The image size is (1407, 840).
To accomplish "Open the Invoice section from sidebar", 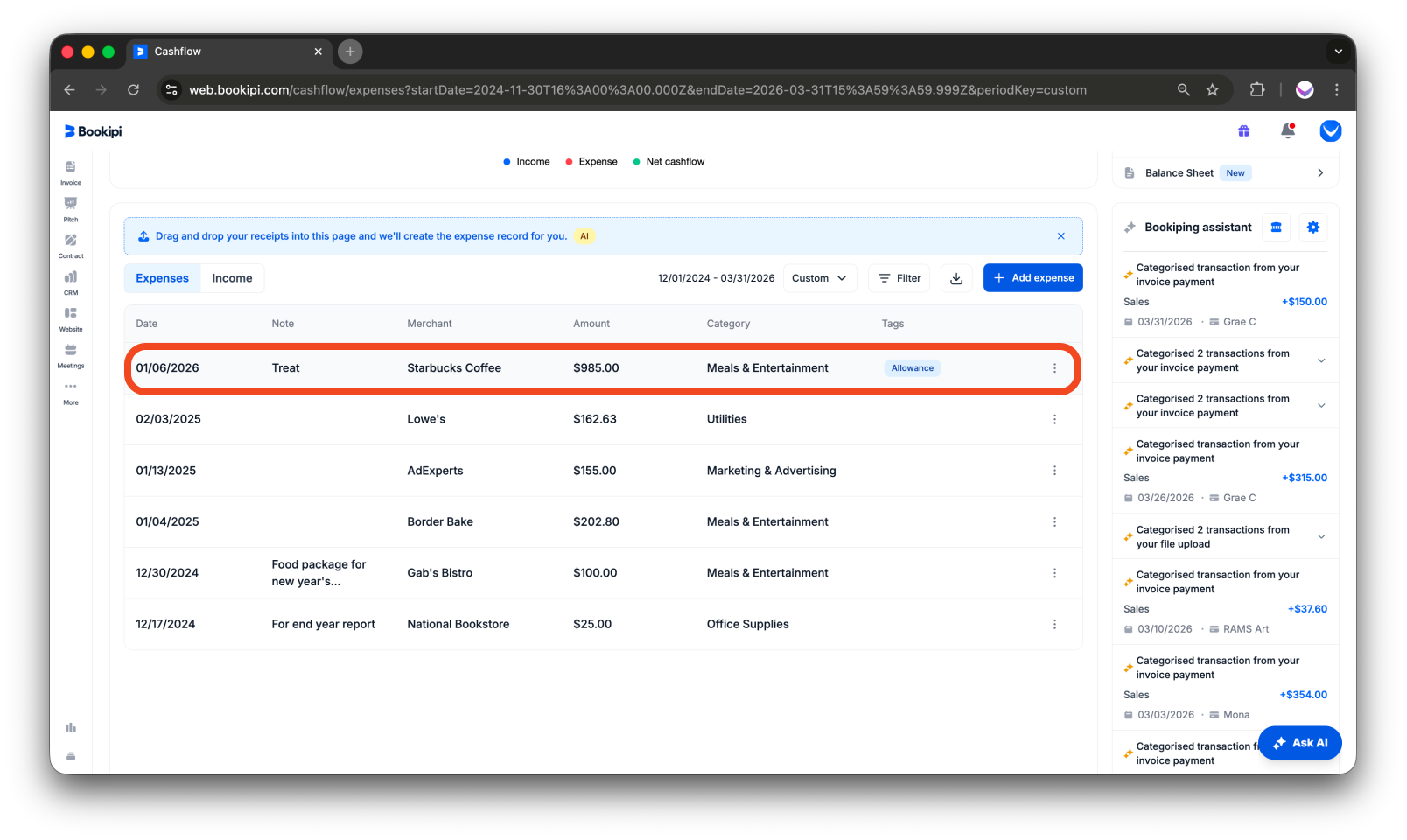I will click(x=71, y=172).
